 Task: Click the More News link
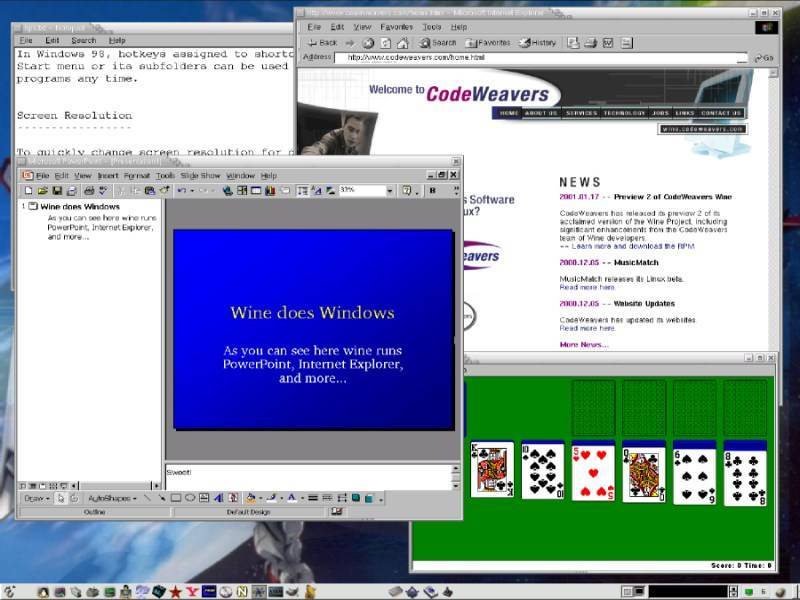point(583,344)
